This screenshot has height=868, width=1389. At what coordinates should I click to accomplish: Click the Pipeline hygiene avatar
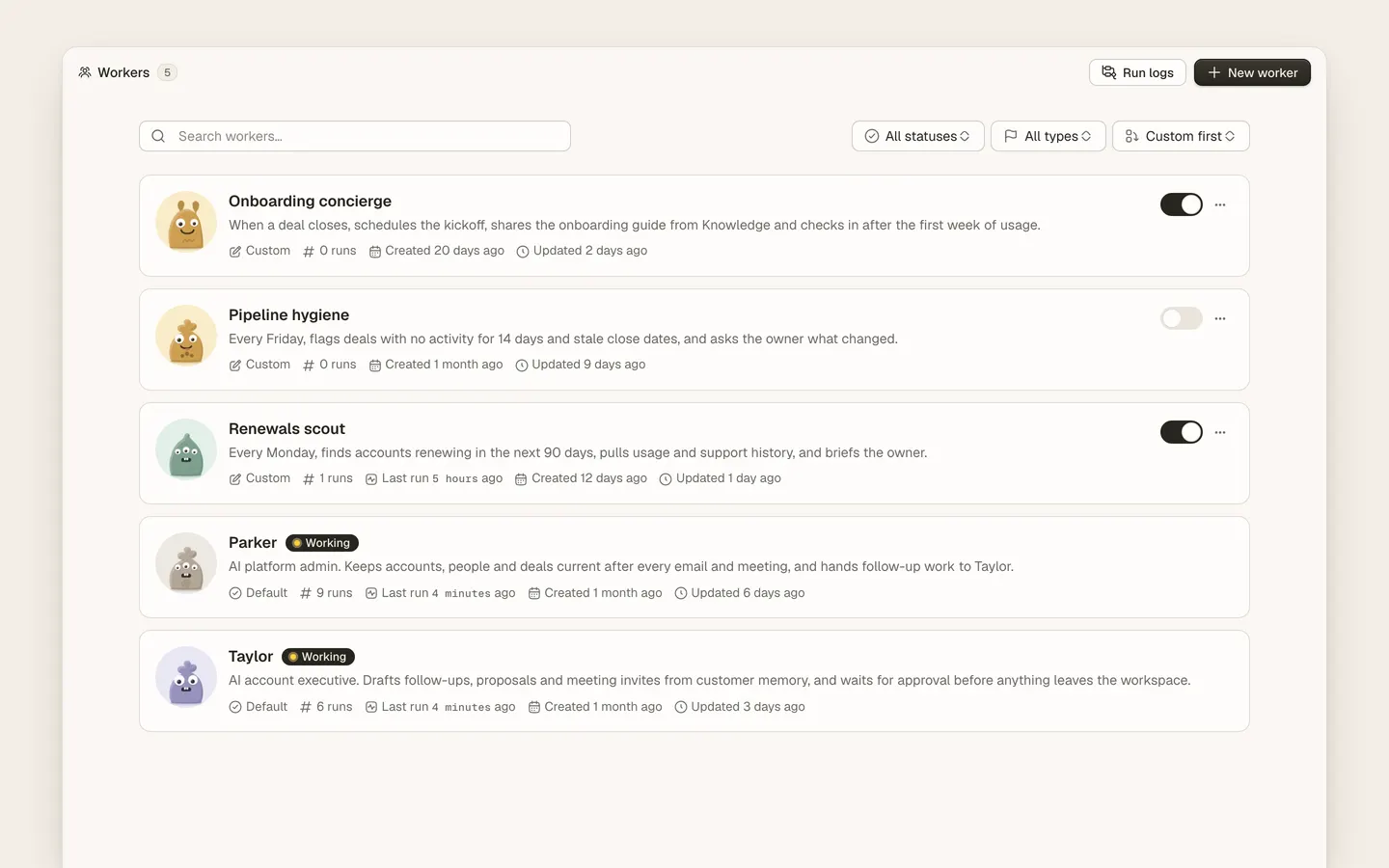(186, 336)
